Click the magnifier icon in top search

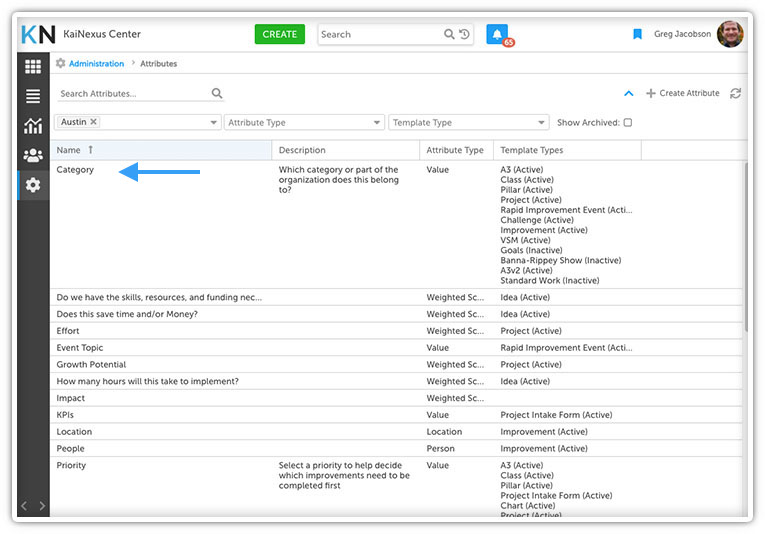(x=449, y=34)
